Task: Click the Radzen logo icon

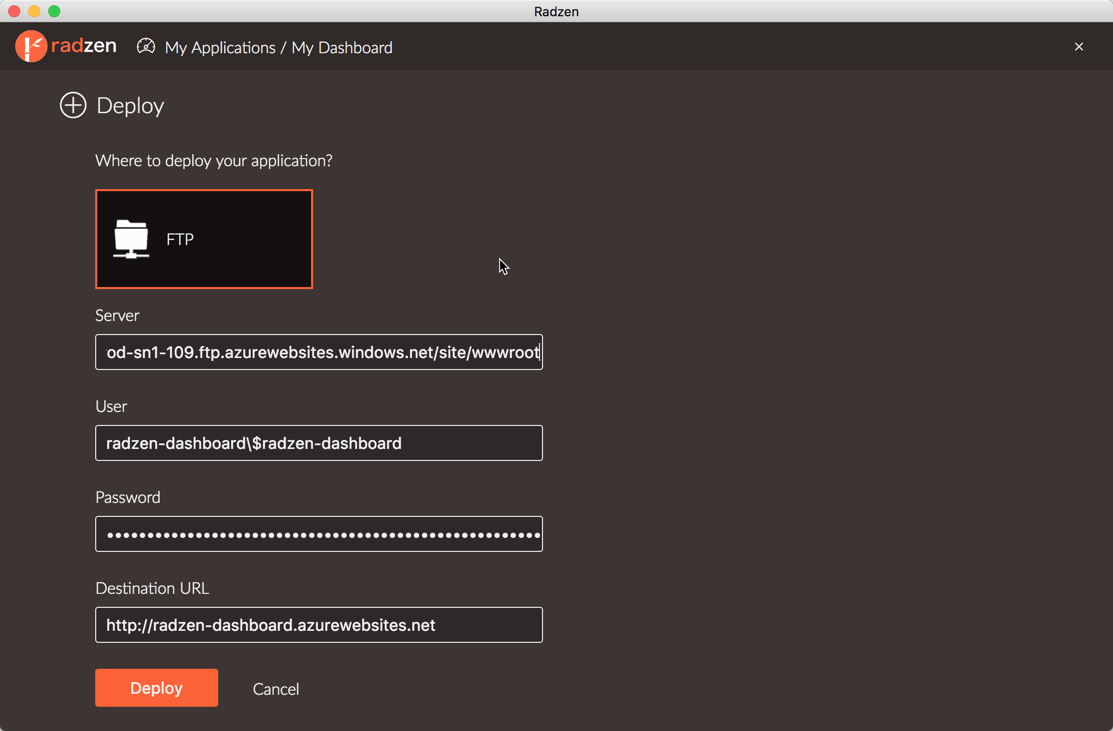Action: [x=31, y=46]
